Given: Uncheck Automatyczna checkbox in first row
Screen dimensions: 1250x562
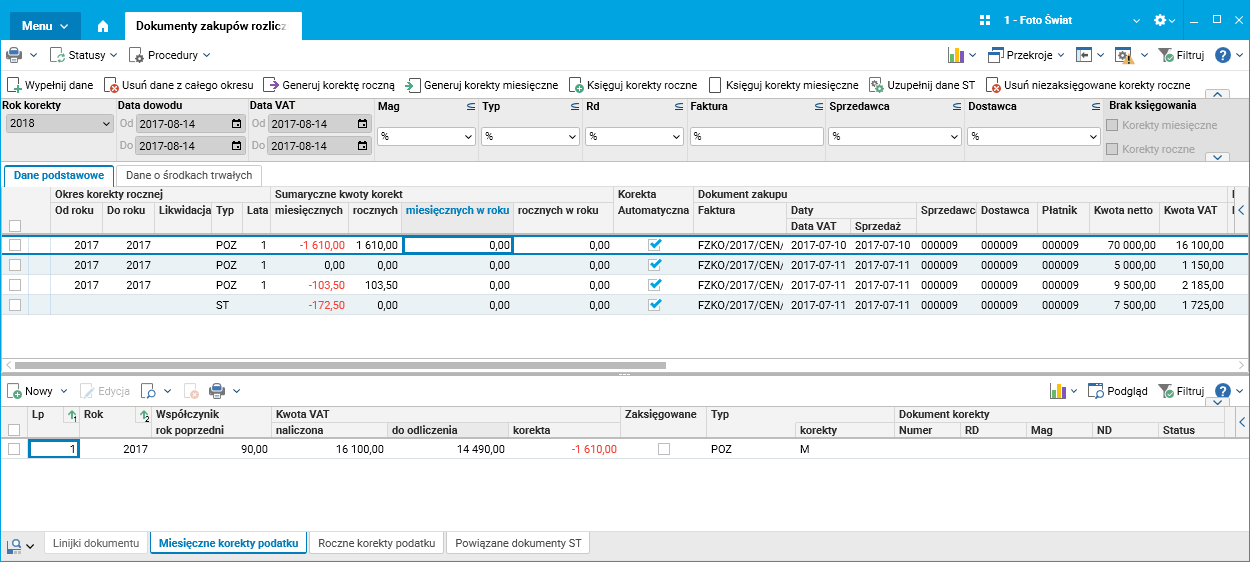Looking at the screenshot, I should [655, 244].
